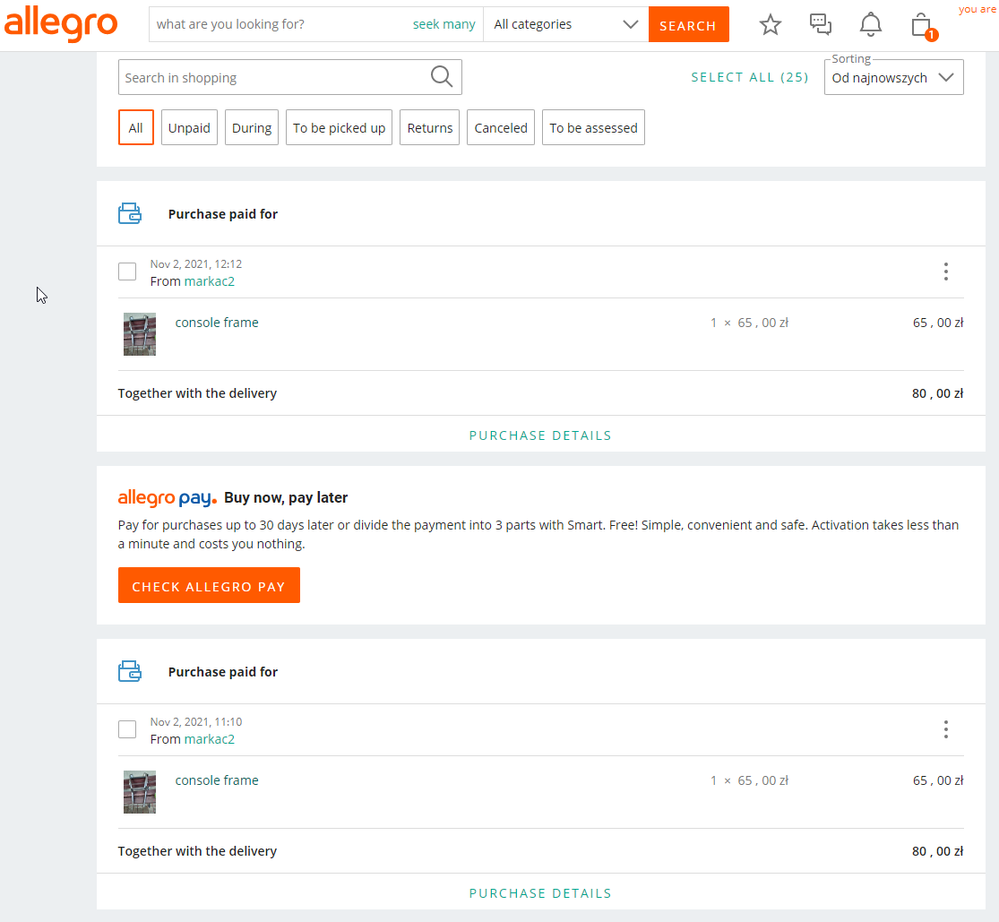Open PURCHASE DETAILS for 12:12 order
The image size is (999, 922).
[x=540, y=435]
